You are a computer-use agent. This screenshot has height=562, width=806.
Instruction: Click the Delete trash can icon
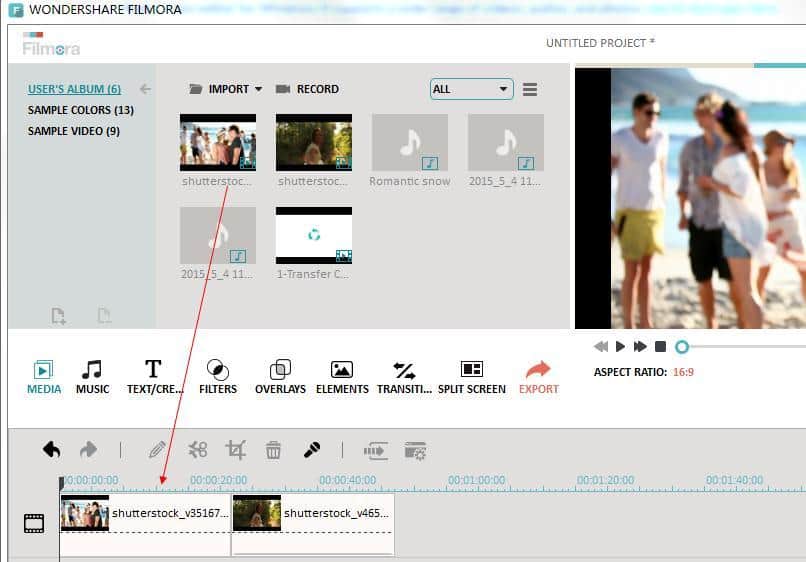(273, 450)
